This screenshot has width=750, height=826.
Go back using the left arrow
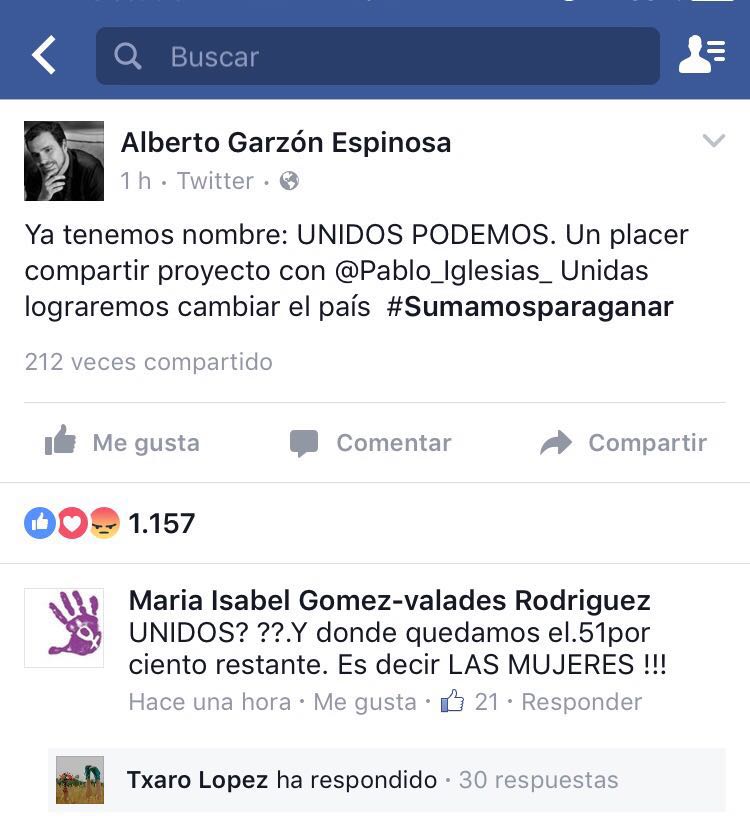point(44,55)
